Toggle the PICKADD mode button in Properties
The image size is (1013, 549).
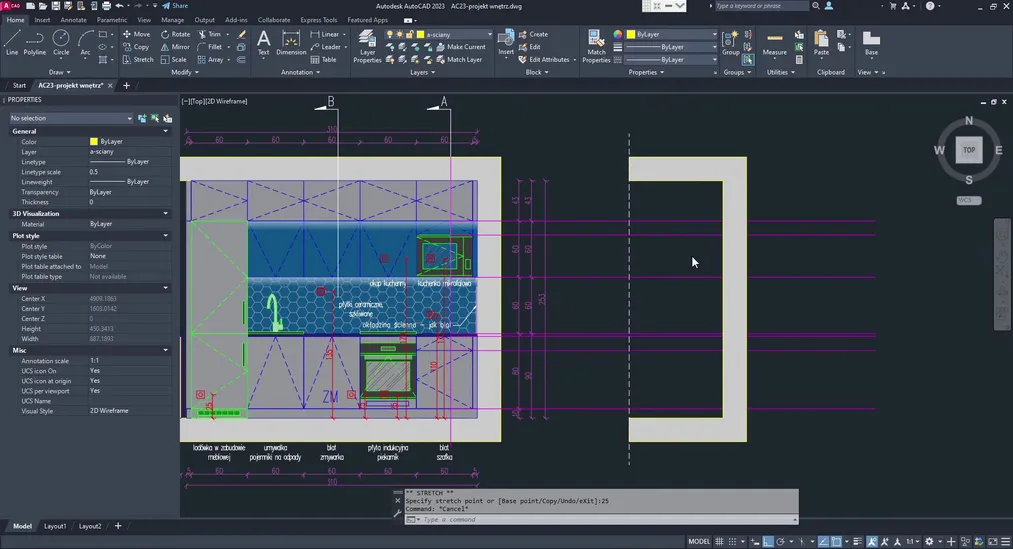[x=142, y=118]
